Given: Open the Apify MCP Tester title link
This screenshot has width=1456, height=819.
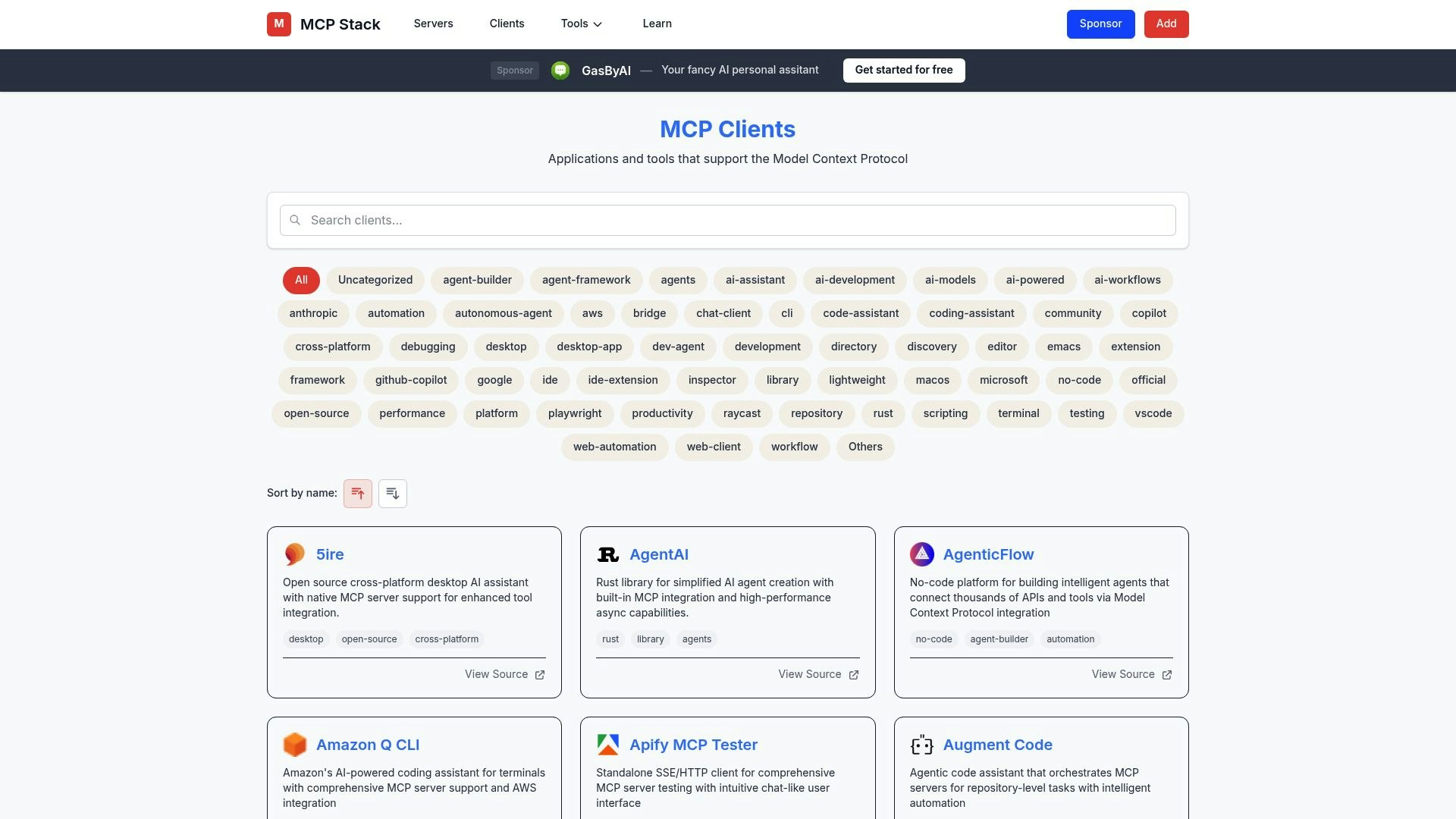Looking at the screenshot, I should pos(693,745).
